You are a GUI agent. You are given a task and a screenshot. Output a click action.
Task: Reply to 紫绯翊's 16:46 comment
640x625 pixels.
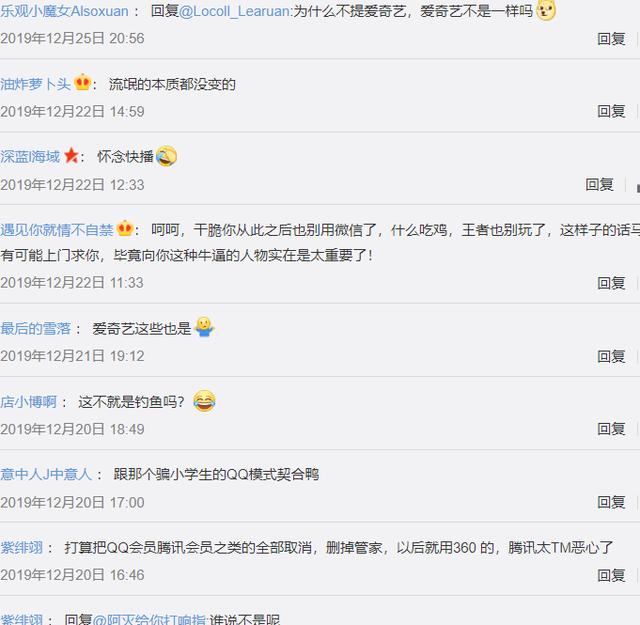[611, 575]
